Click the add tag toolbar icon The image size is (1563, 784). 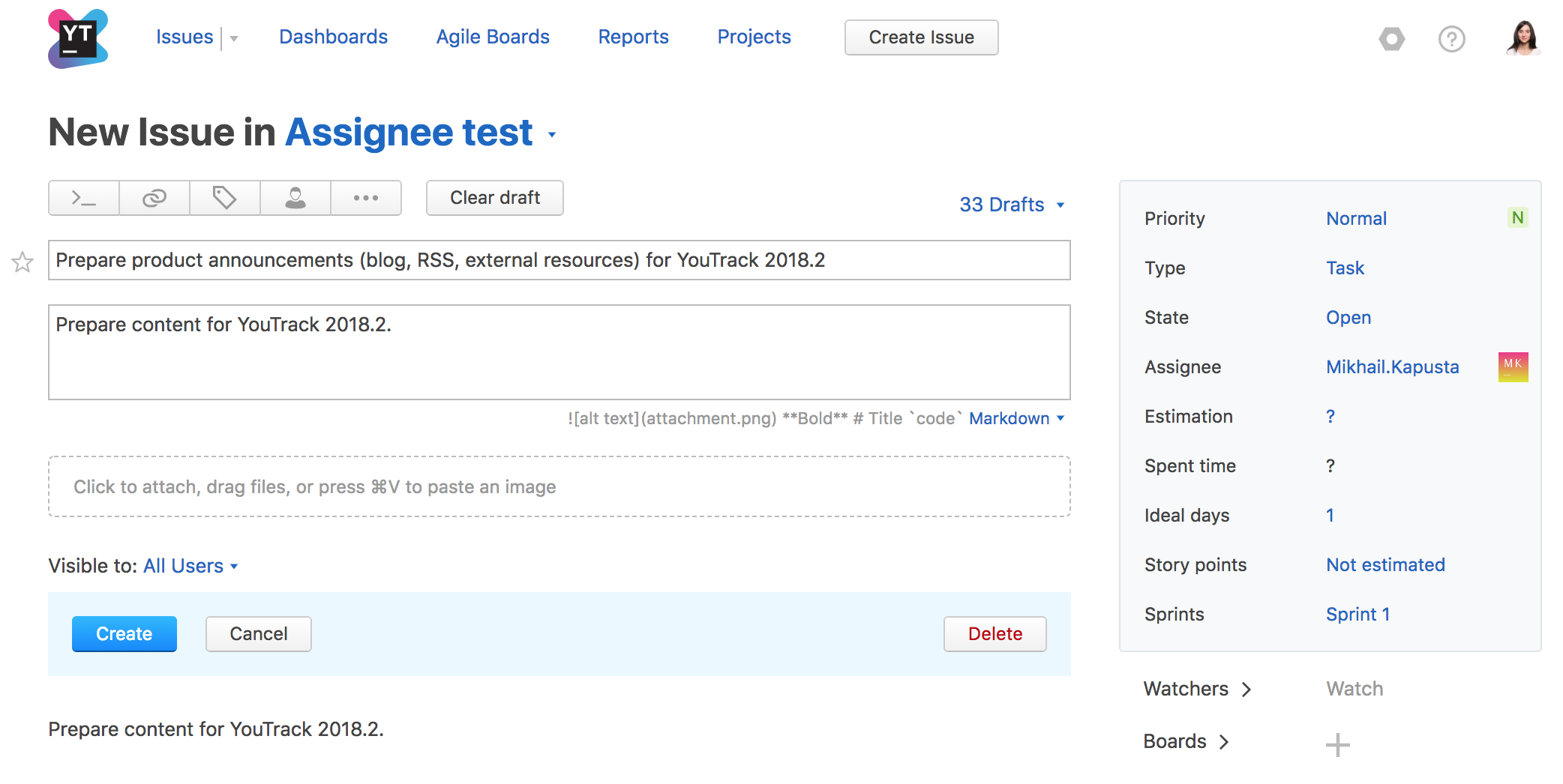point(224,198)
